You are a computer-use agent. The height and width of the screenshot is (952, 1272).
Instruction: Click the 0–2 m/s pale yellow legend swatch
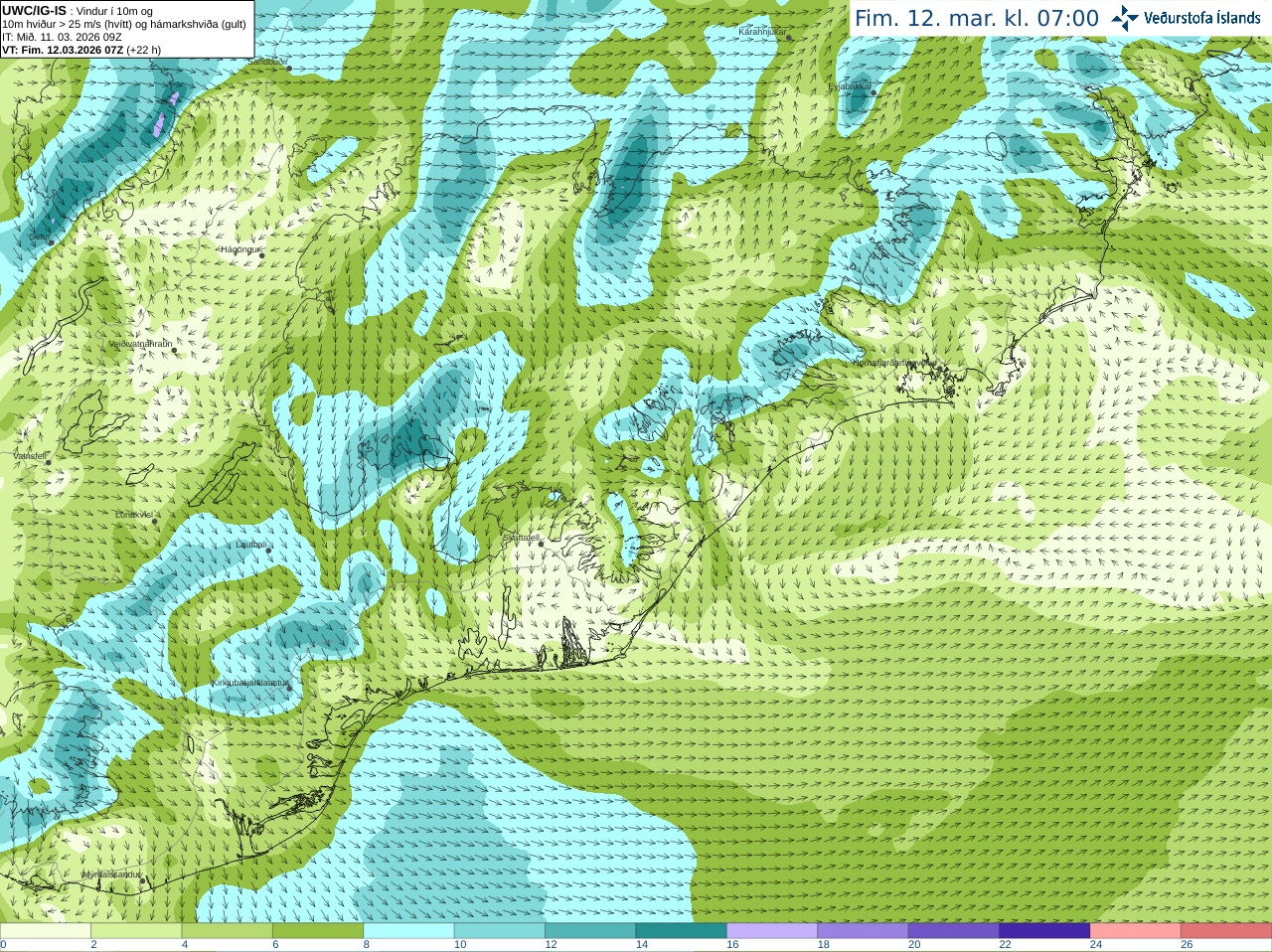[46, 931]
